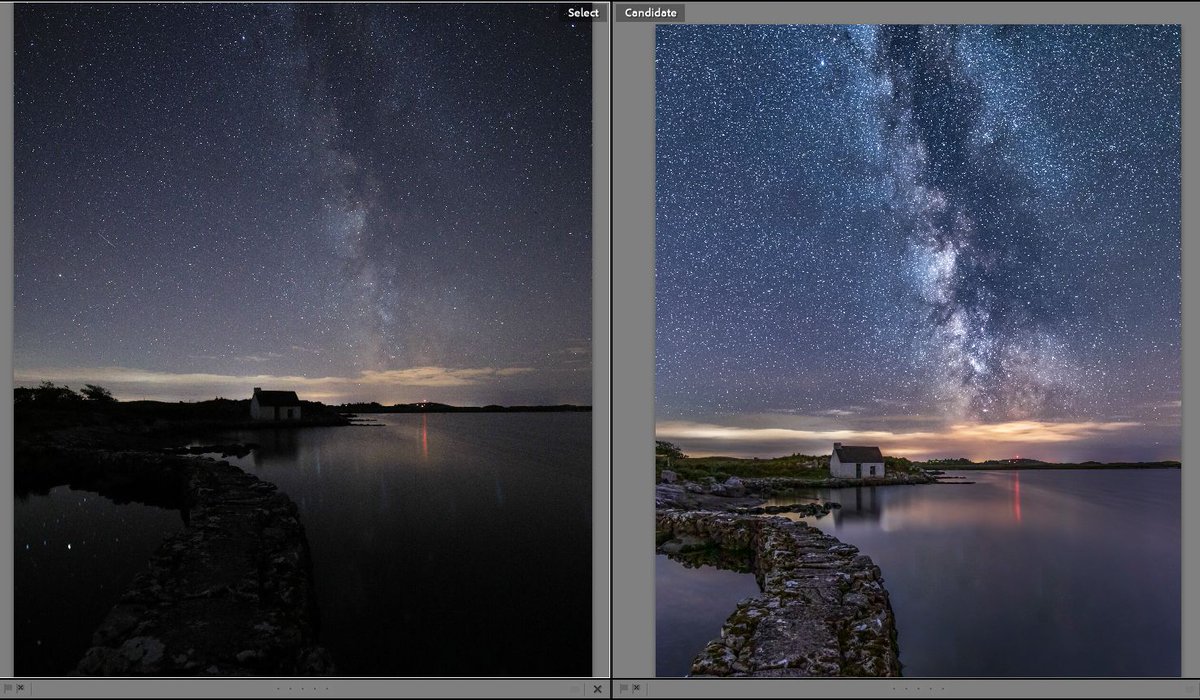The image size is (1200, 700).
Task: Set star rating dots under Candidate photo
Action: click(917, 688)
